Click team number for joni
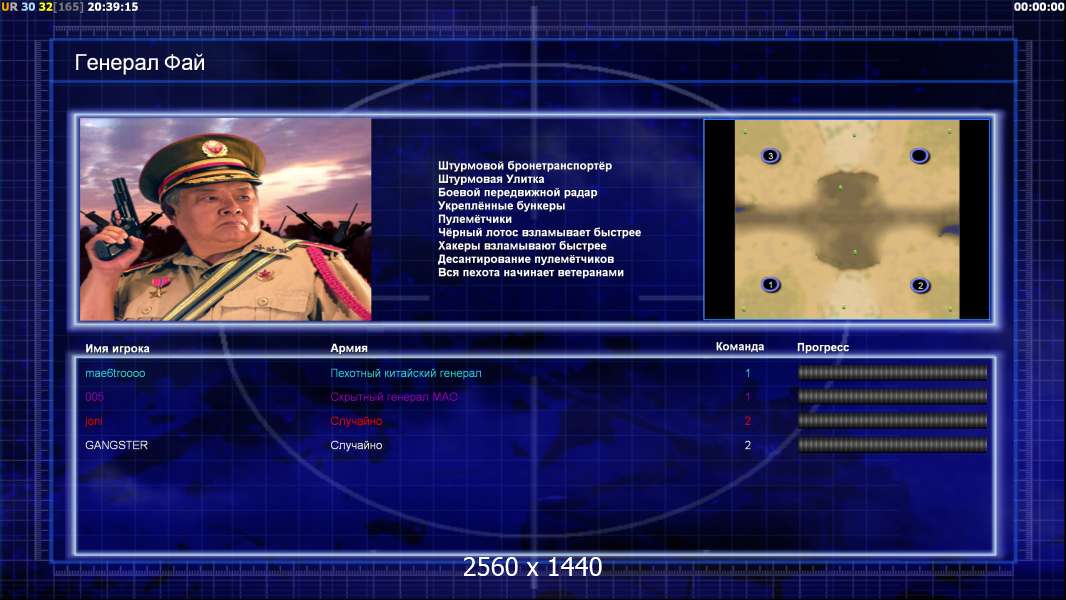Image resolution: width=1066 pixels, height=600 pixels. coord(747,421)
